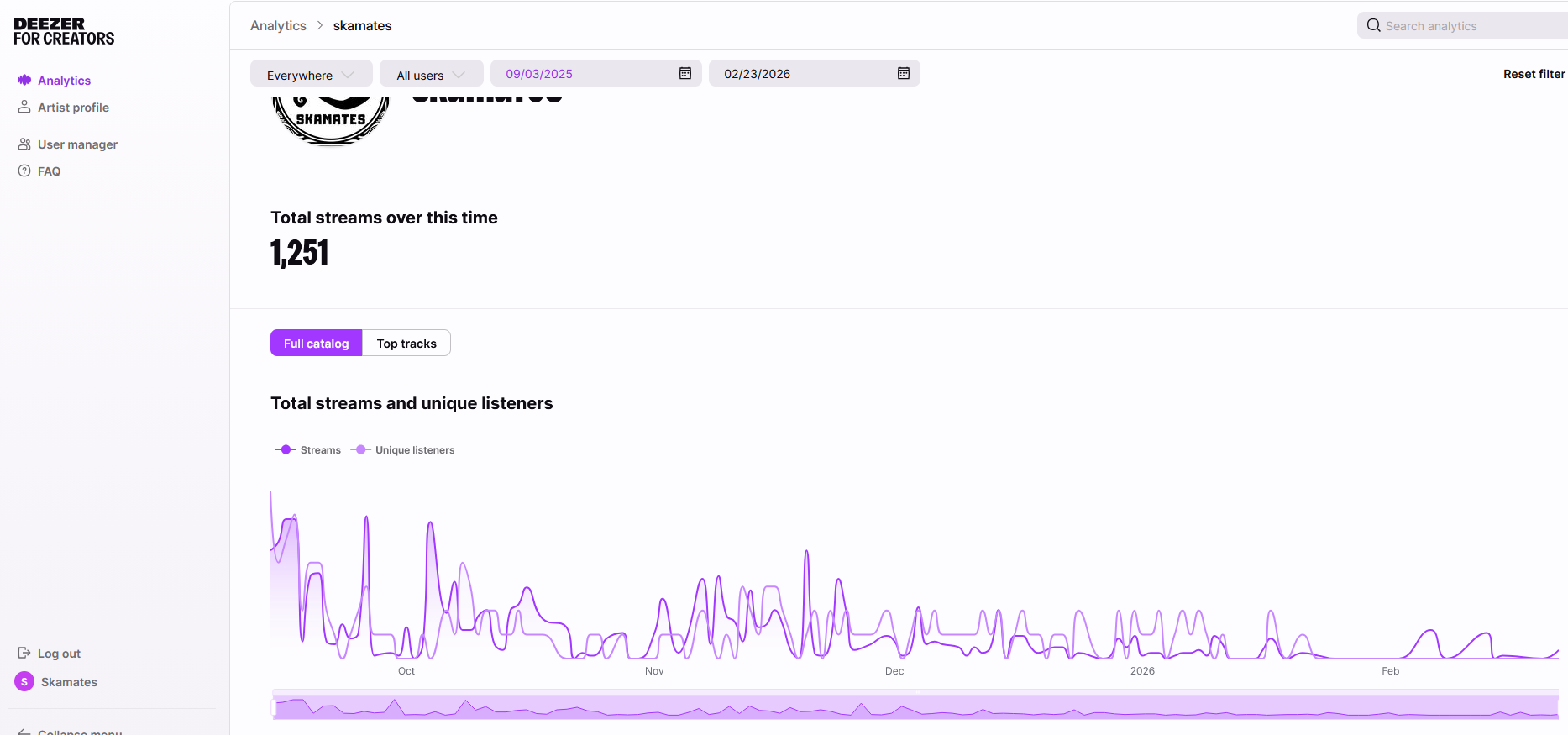
Task: Go to Analytics via breadcrumb link
Action: (x=278, y=25)
